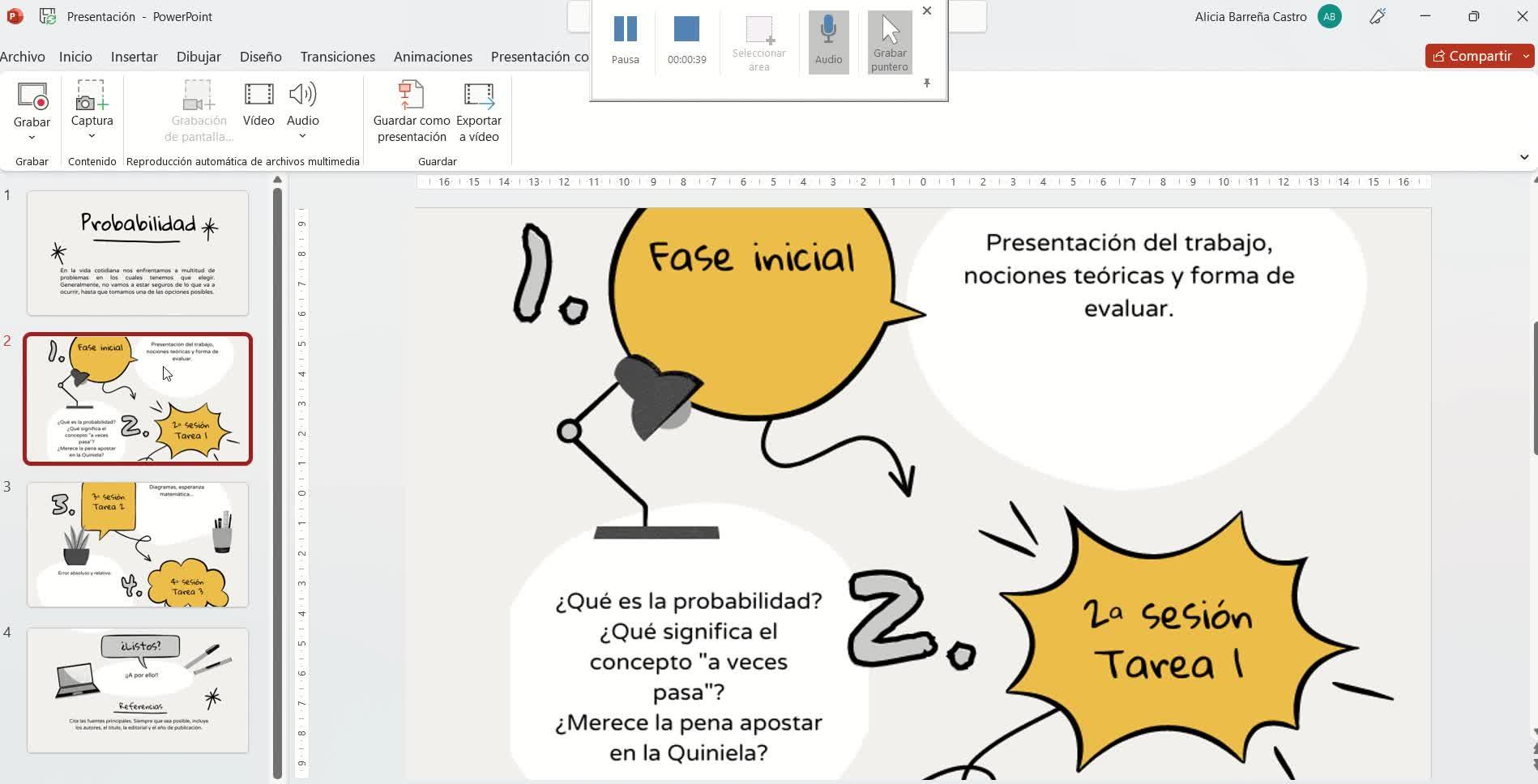Open the Compartir dropdown arrow
The image size is (1538, 784).
(1527, 56)
